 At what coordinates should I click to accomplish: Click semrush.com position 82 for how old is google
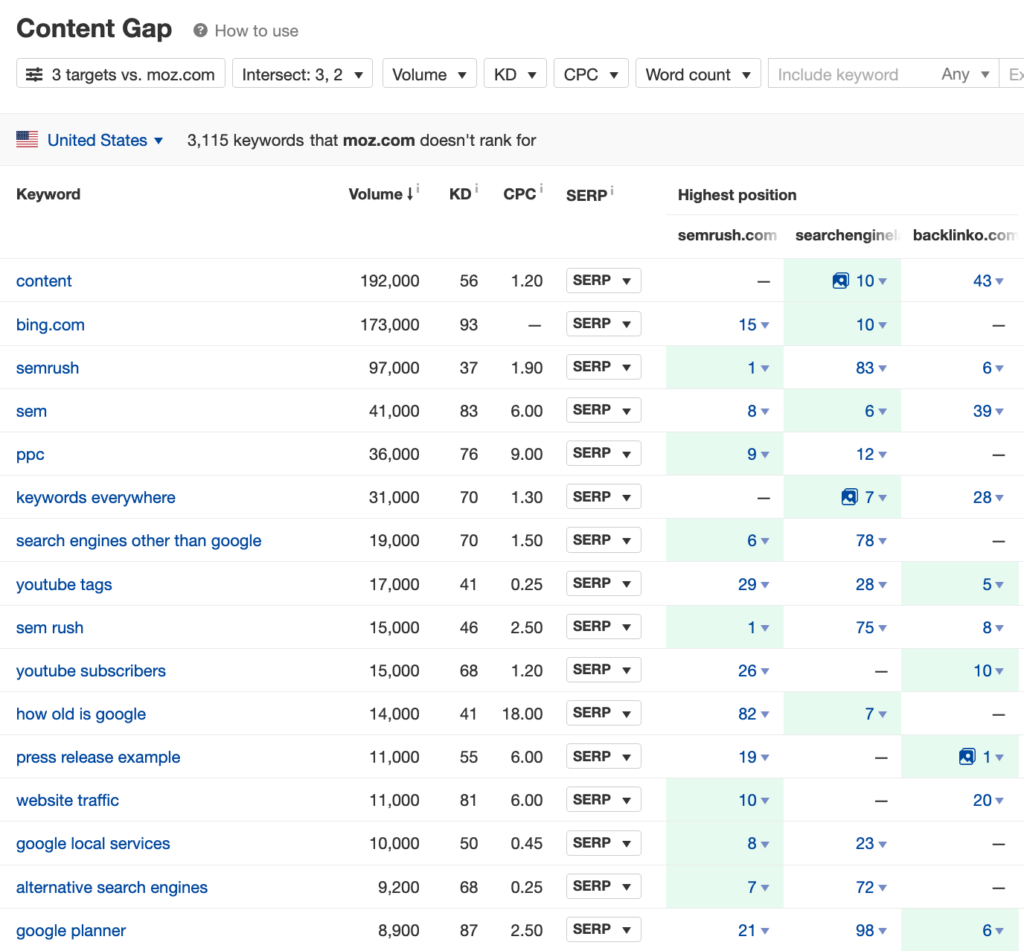point(754,714)
